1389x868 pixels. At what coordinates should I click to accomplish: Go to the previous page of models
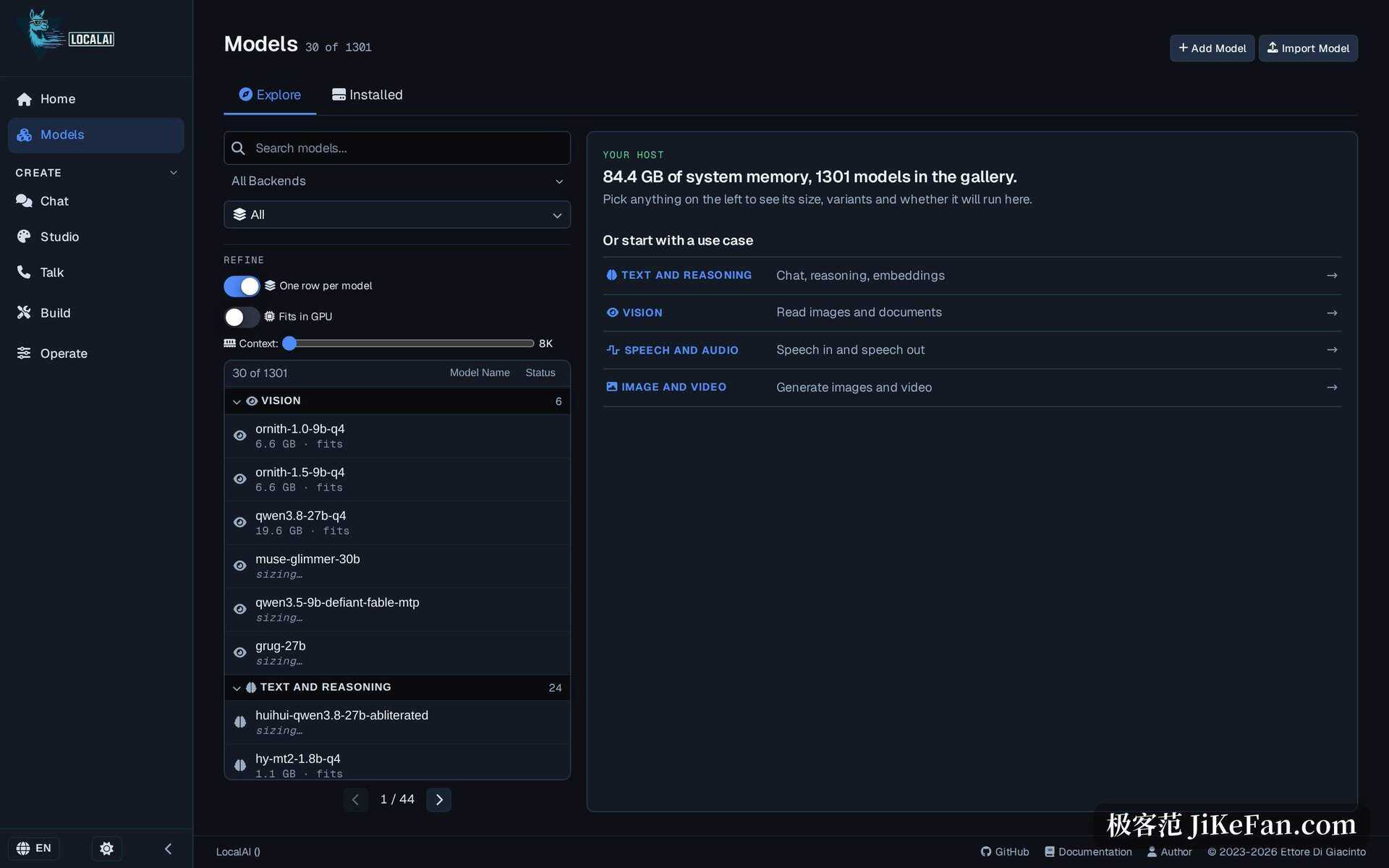tap(355, 800)
